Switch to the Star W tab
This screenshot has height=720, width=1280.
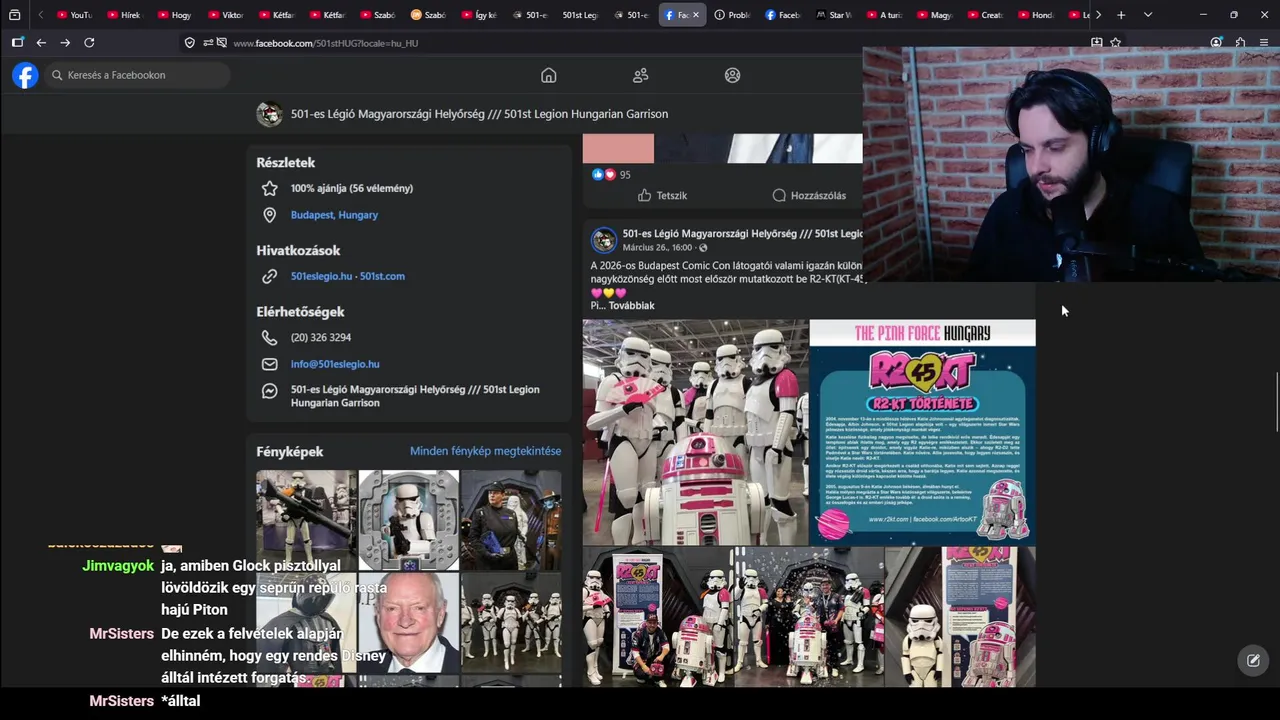pyautogui.click(x=834, y=15)
